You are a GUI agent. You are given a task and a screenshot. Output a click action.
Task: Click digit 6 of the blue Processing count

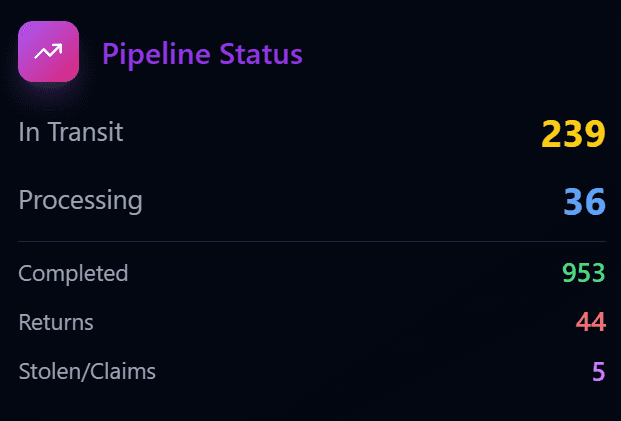(595, 202)
